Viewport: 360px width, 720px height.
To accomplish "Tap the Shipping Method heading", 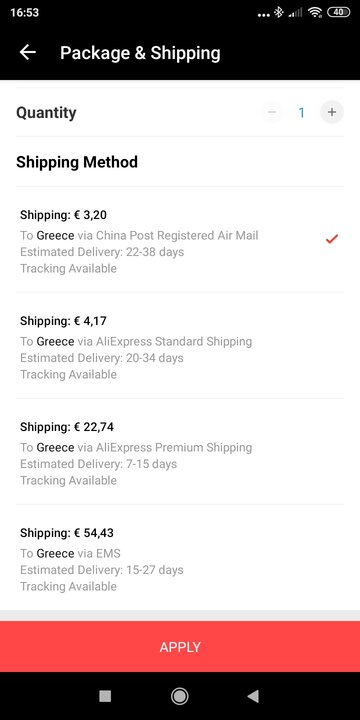I will pos(77,162).
